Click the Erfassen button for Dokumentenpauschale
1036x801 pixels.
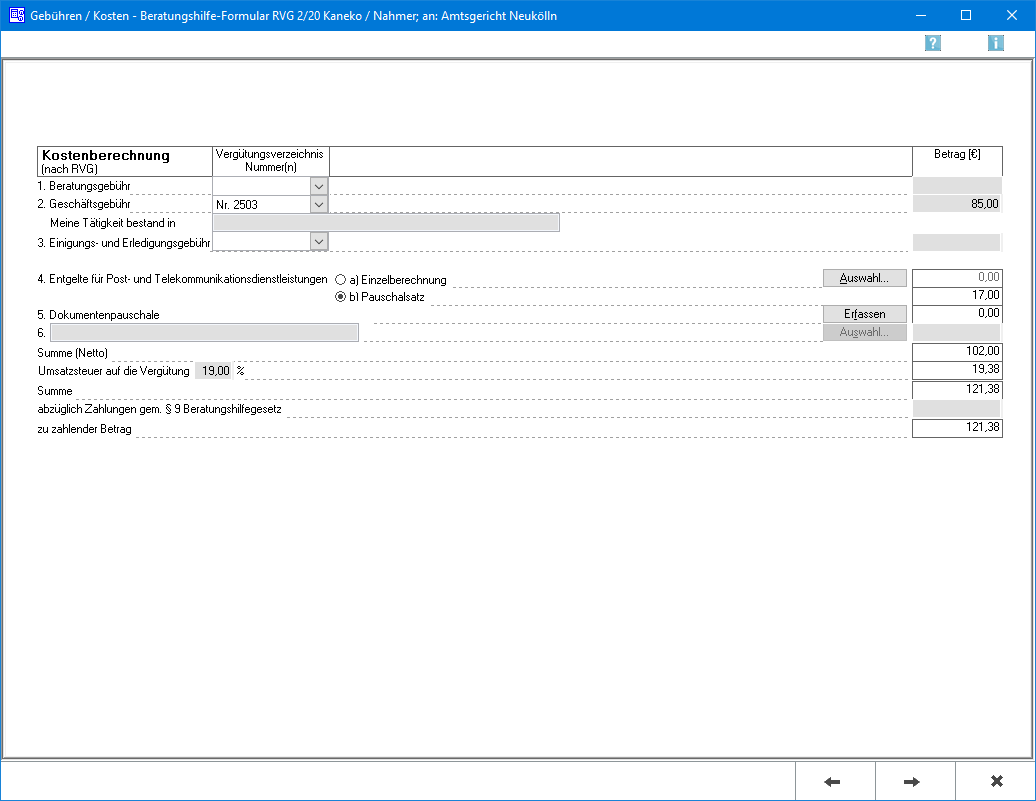coord(864,314)
